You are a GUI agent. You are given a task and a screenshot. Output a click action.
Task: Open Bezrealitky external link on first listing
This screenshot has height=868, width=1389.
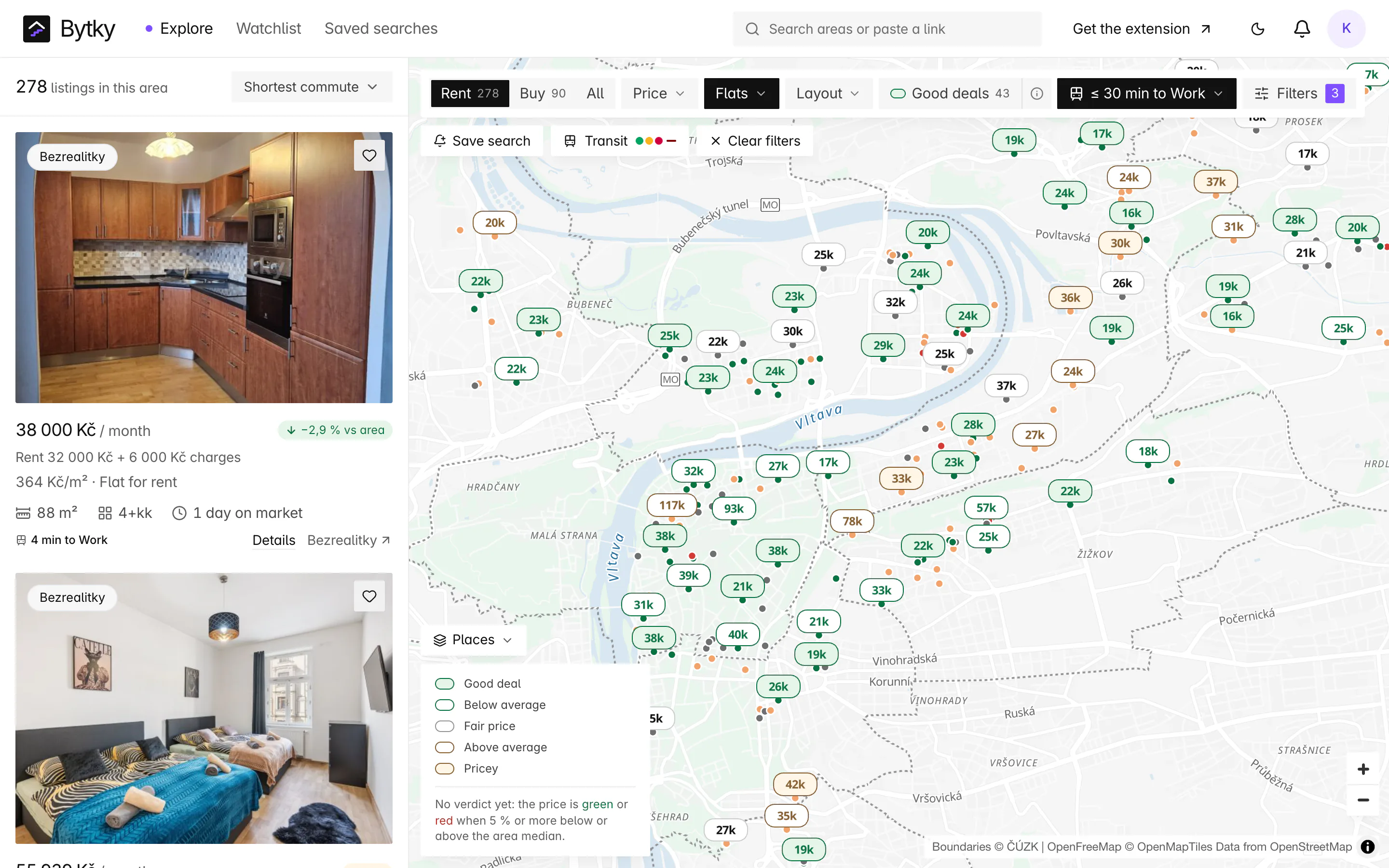[349, 540]
